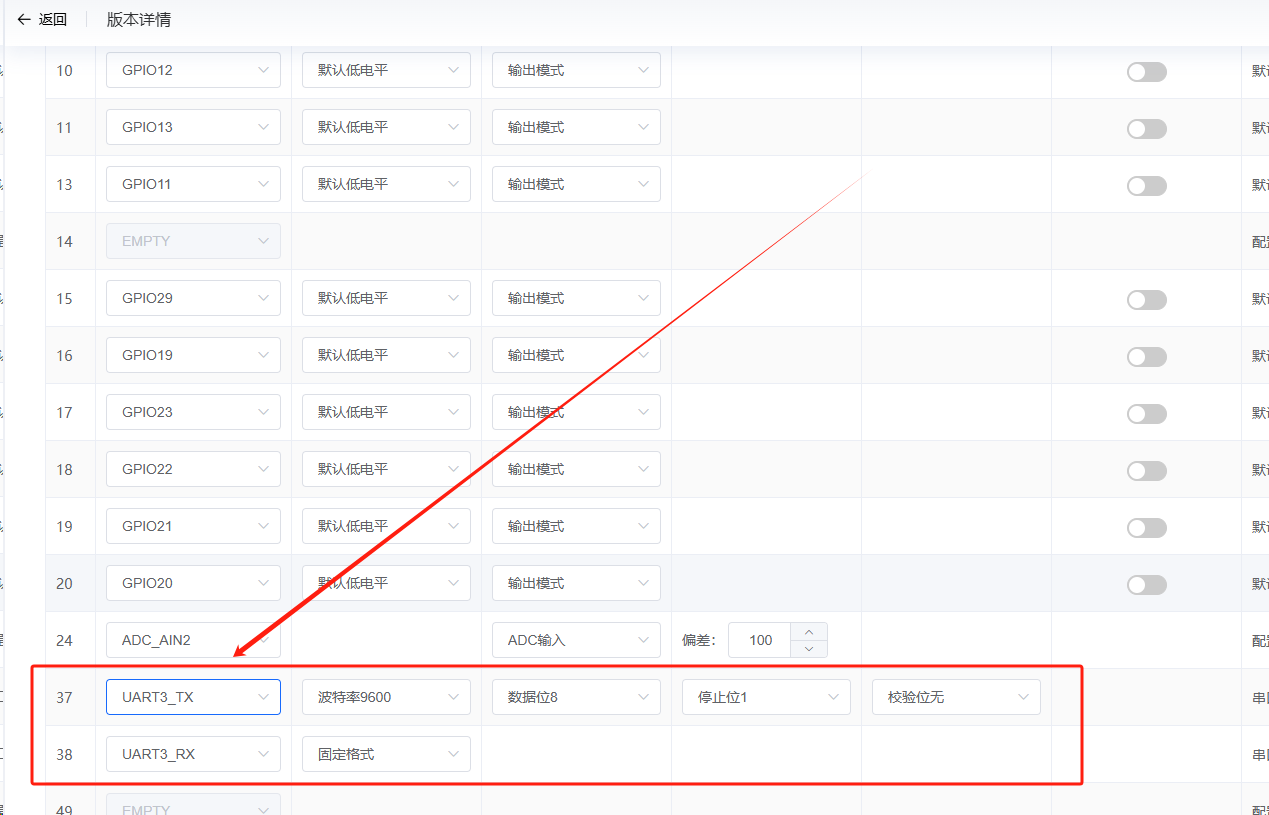The width and height of the screenshot is (1269, 815).
Task: Open the UART3_TX pin dropdown
Action: pyautogui.click(x=193, y=697)
